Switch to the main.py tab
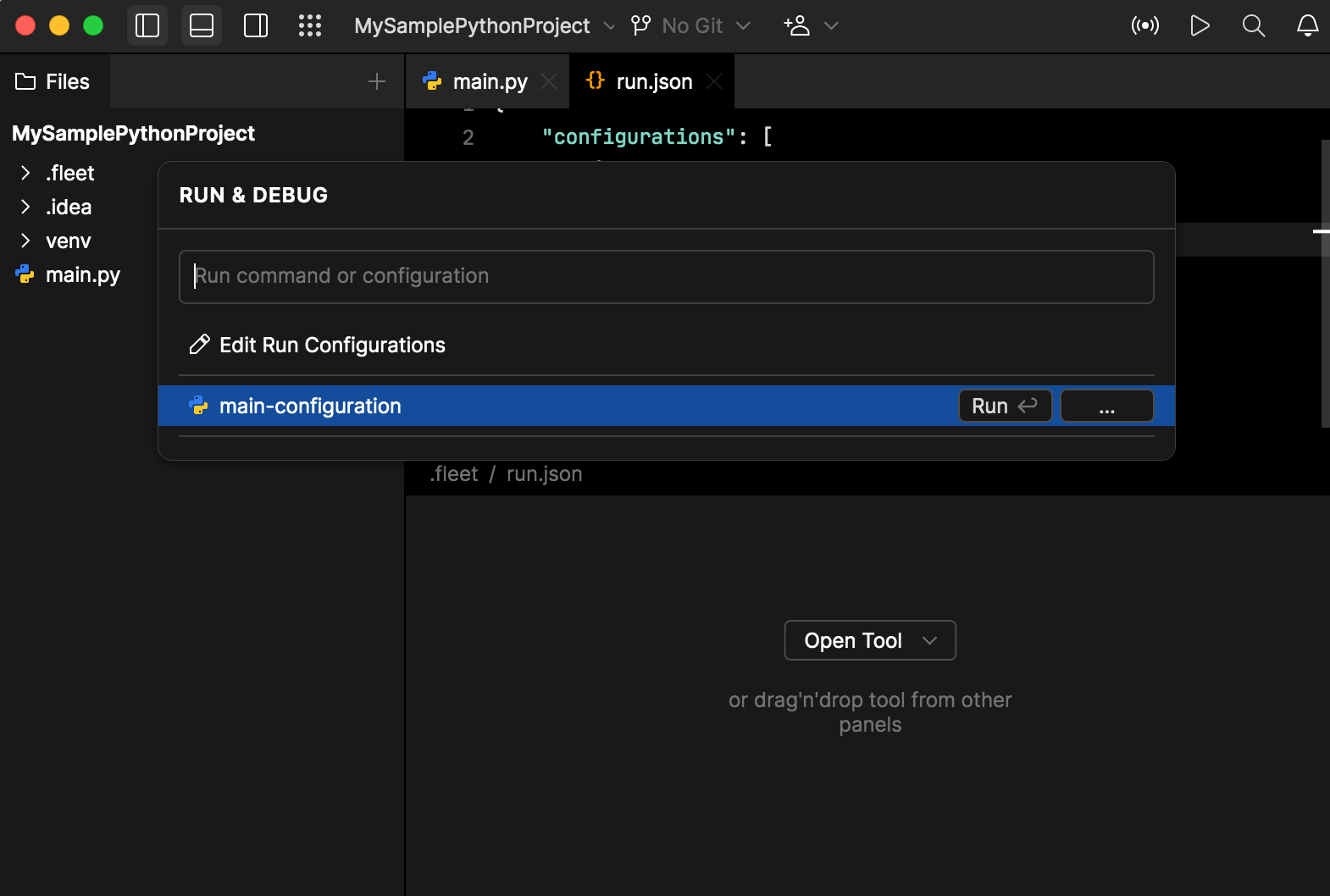 point(489,81)
